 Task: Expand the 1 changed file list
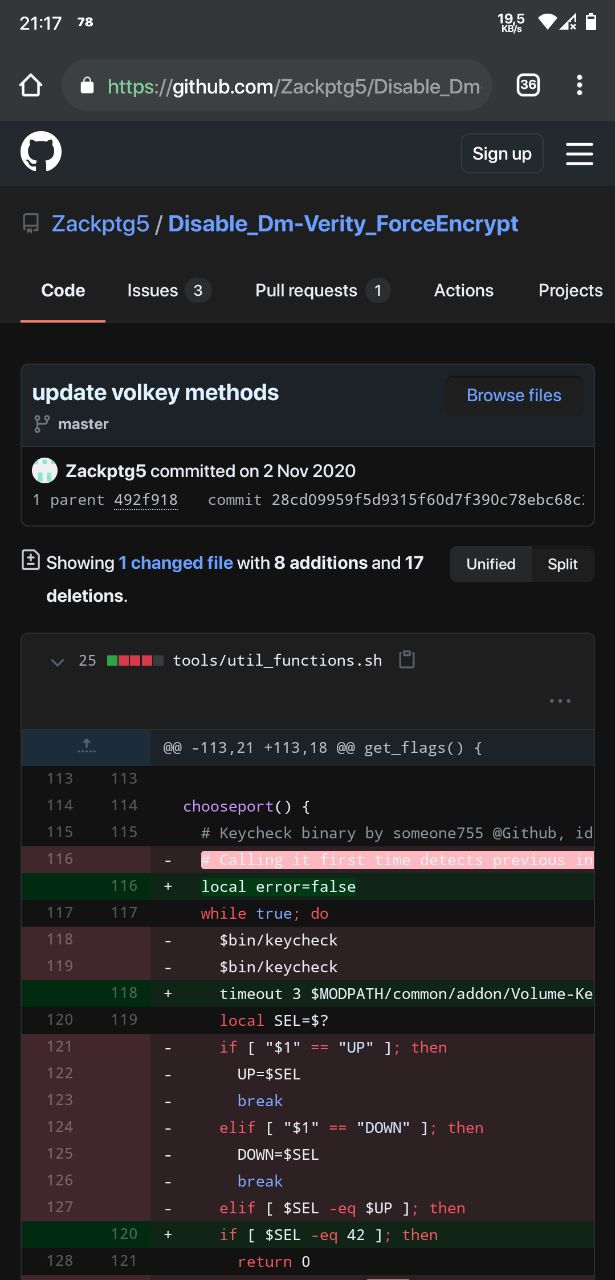click(x=176, y=563)
